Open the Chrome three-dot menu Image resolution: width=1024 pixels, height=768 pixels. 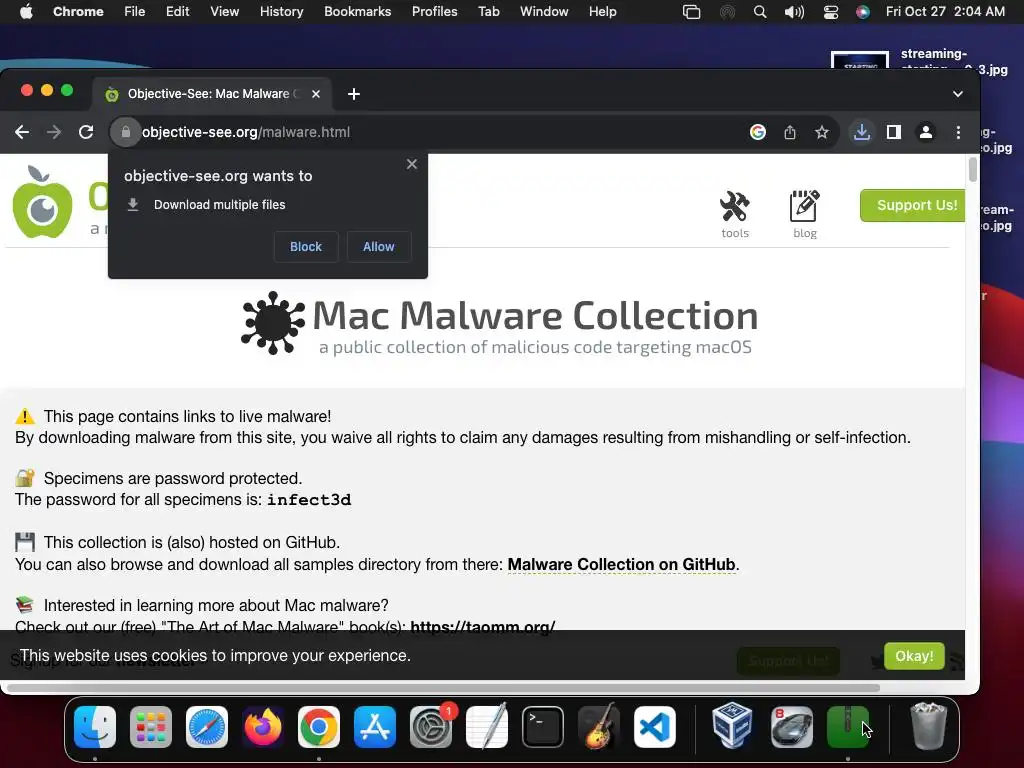coord(958,132)
